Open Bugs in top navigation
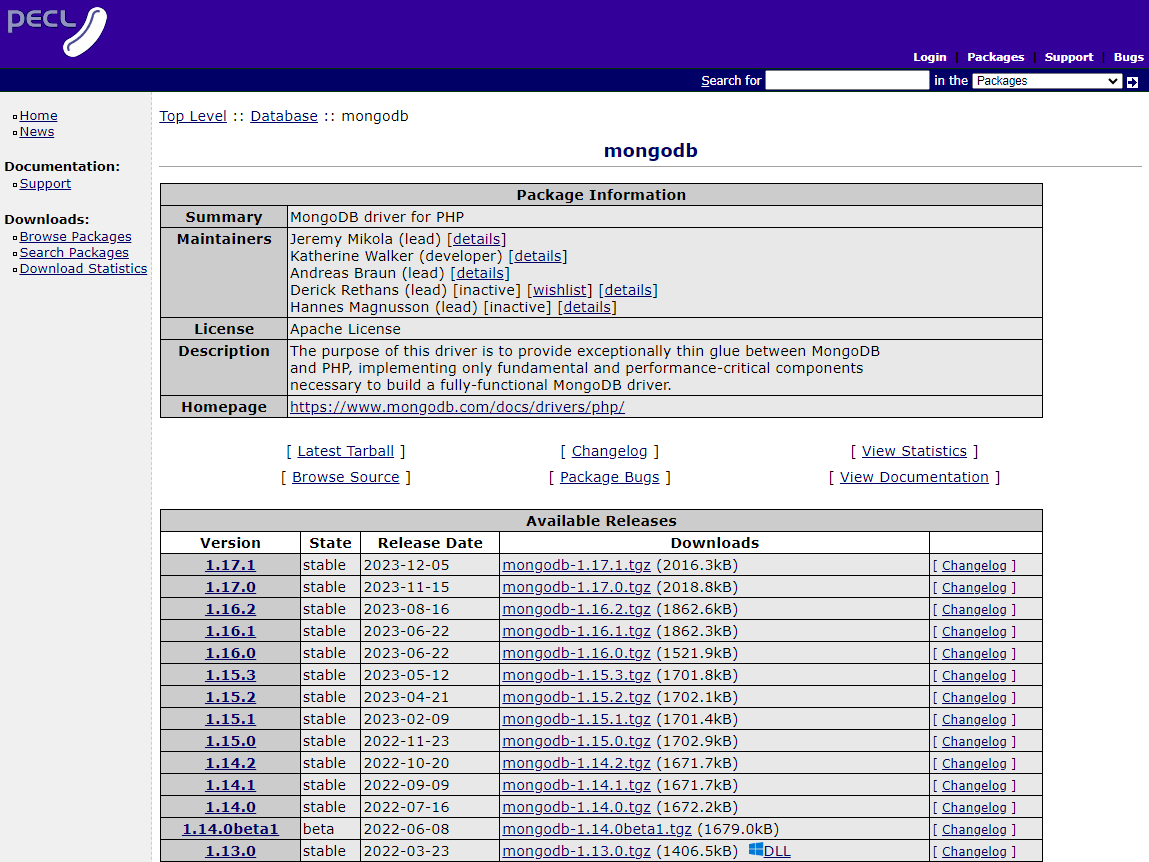Screen dimensions: 1149x862 [1128, 57]
